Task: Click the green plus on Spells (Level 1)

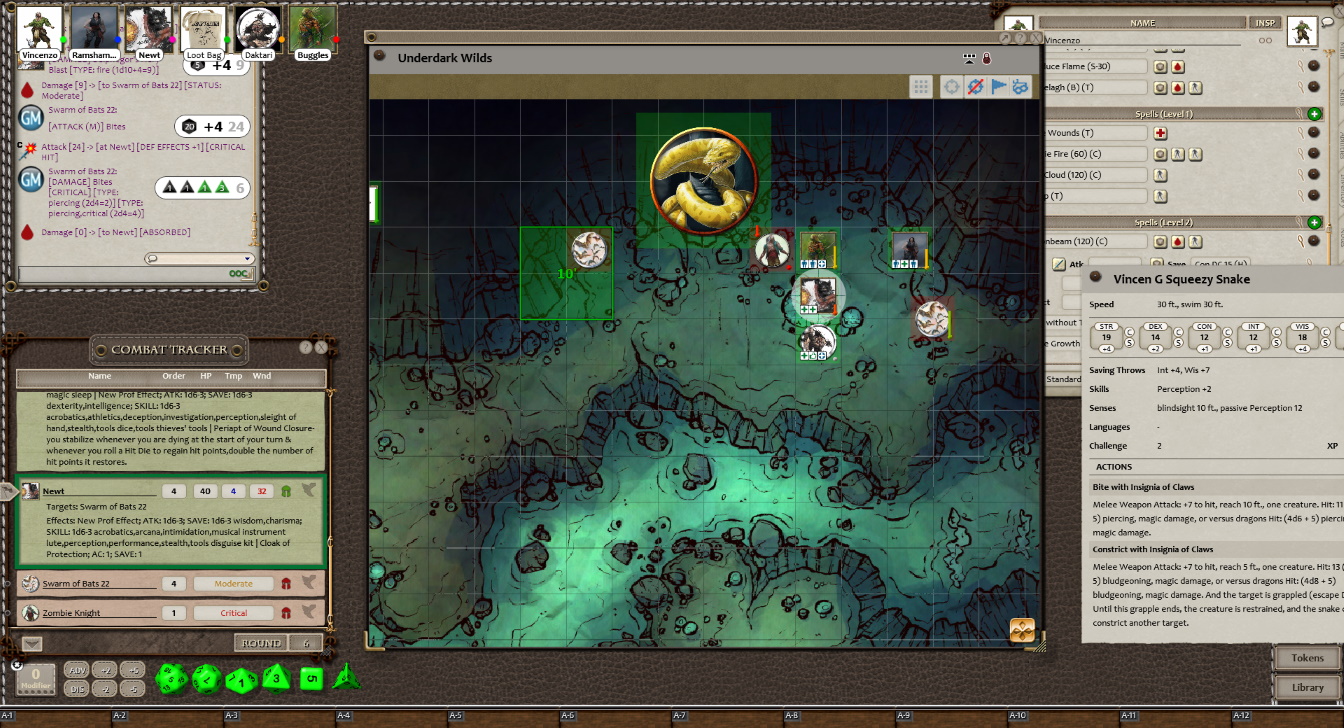Action: tap(1314, 114)
